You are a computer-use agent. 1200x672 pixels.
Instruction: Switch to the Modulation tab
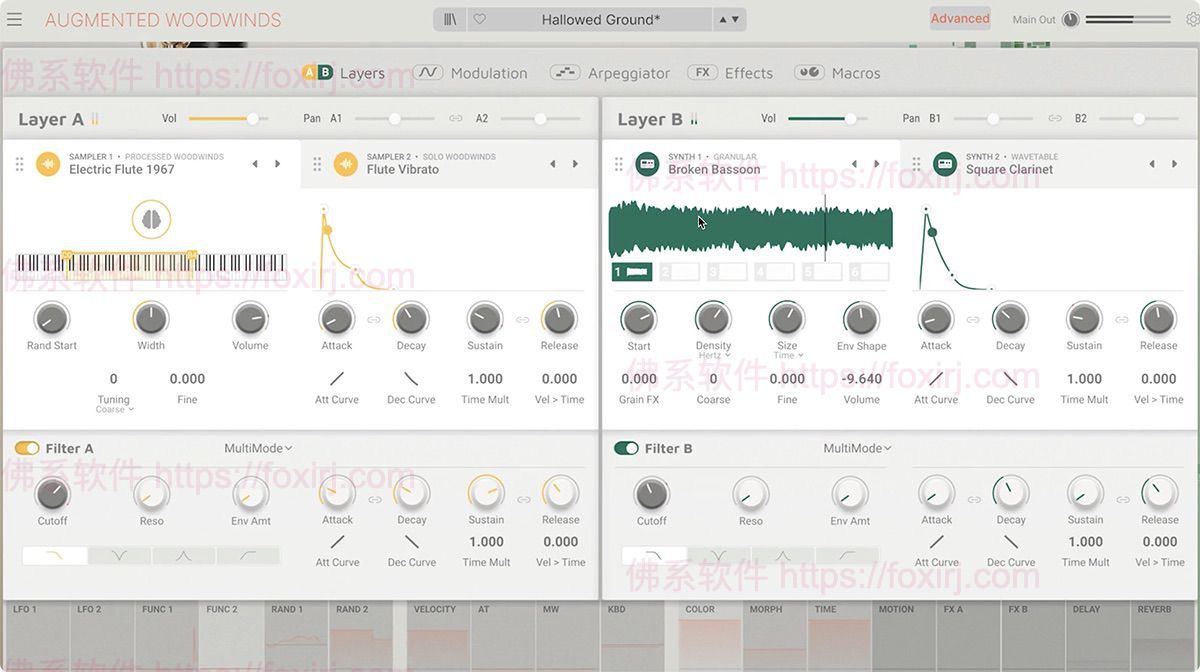pyautogui.click(x=489, y=72)
